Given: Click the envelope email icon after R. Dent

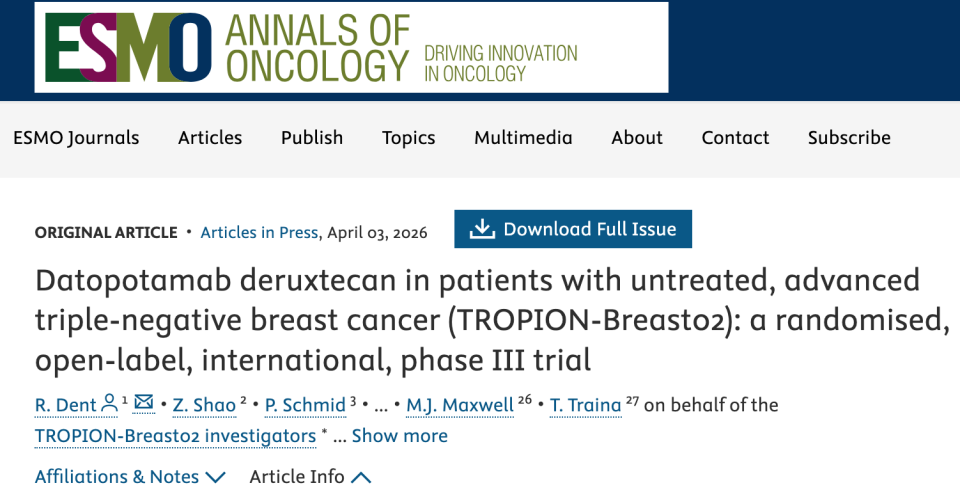Looking at the screenshot, I should pos(144,402).
